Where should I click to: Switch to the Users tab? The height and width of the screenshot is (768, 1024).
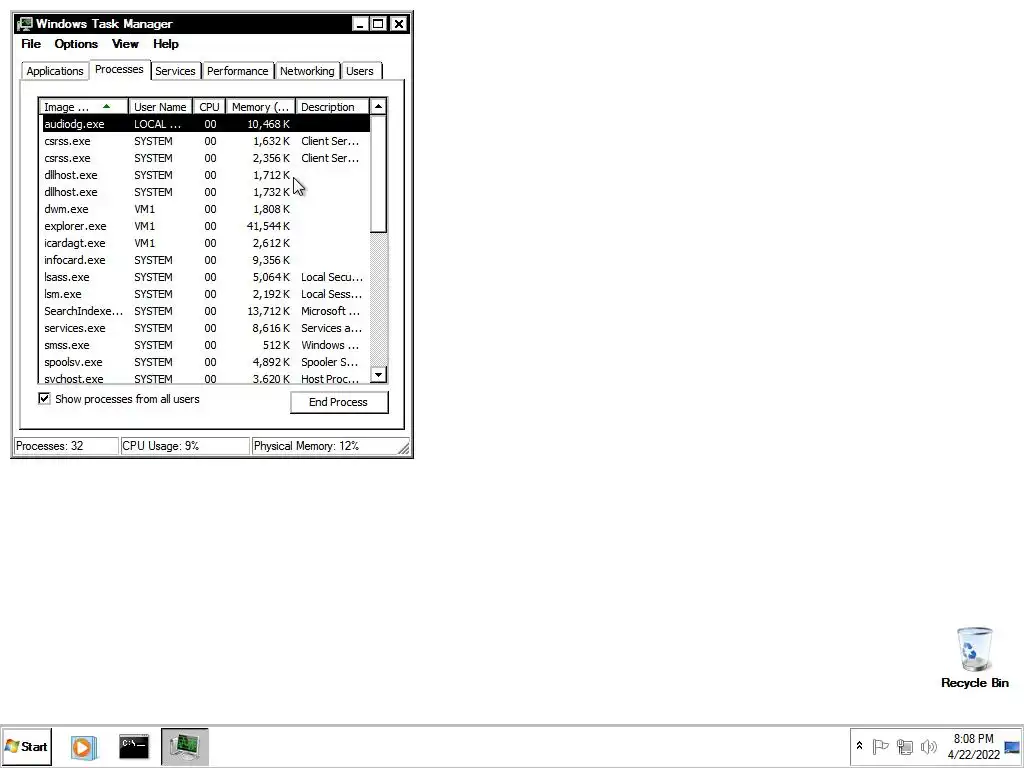tap(360, 71)
